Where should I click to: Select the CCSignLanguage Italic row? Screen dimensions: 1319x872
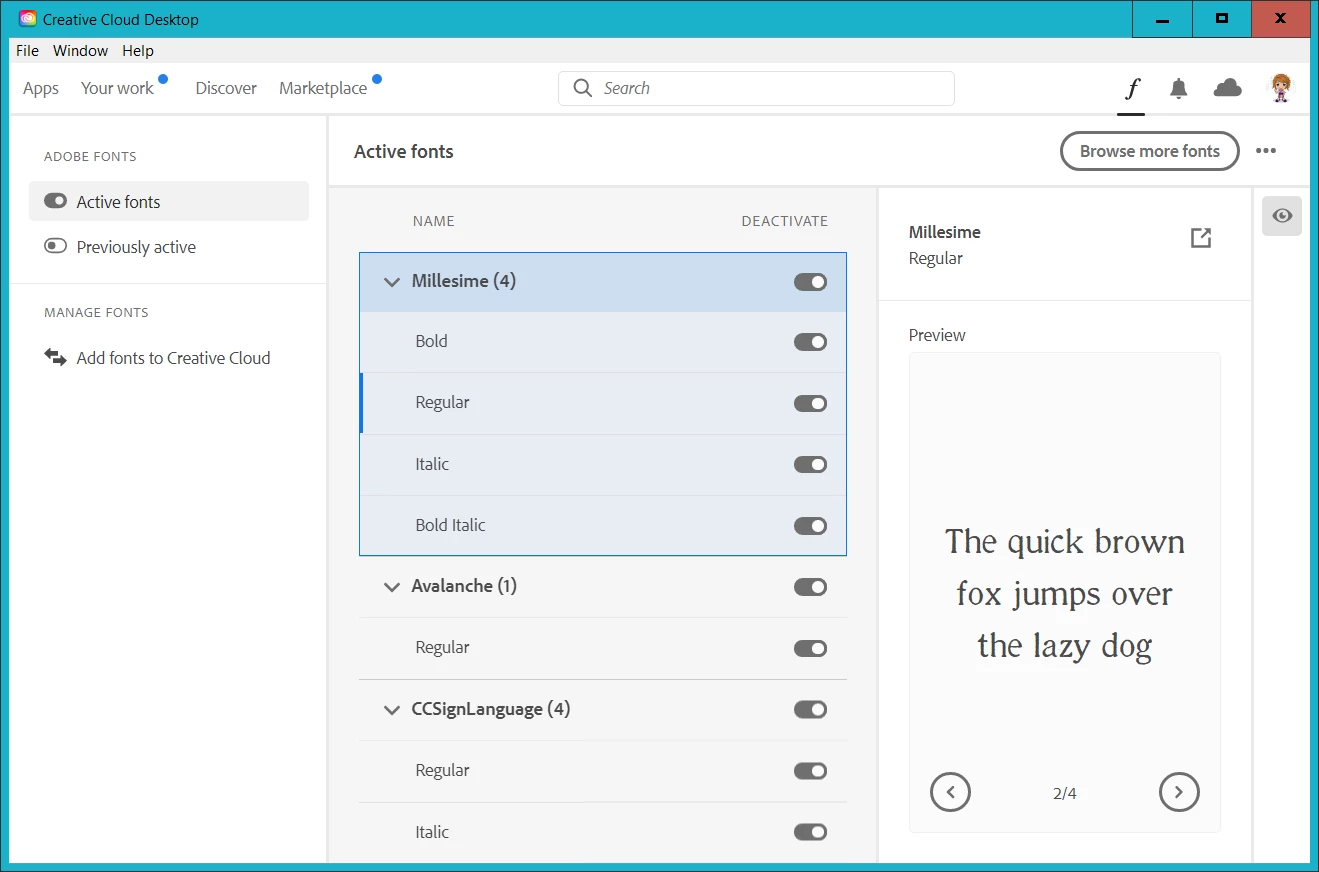click(x=603, y=832)
